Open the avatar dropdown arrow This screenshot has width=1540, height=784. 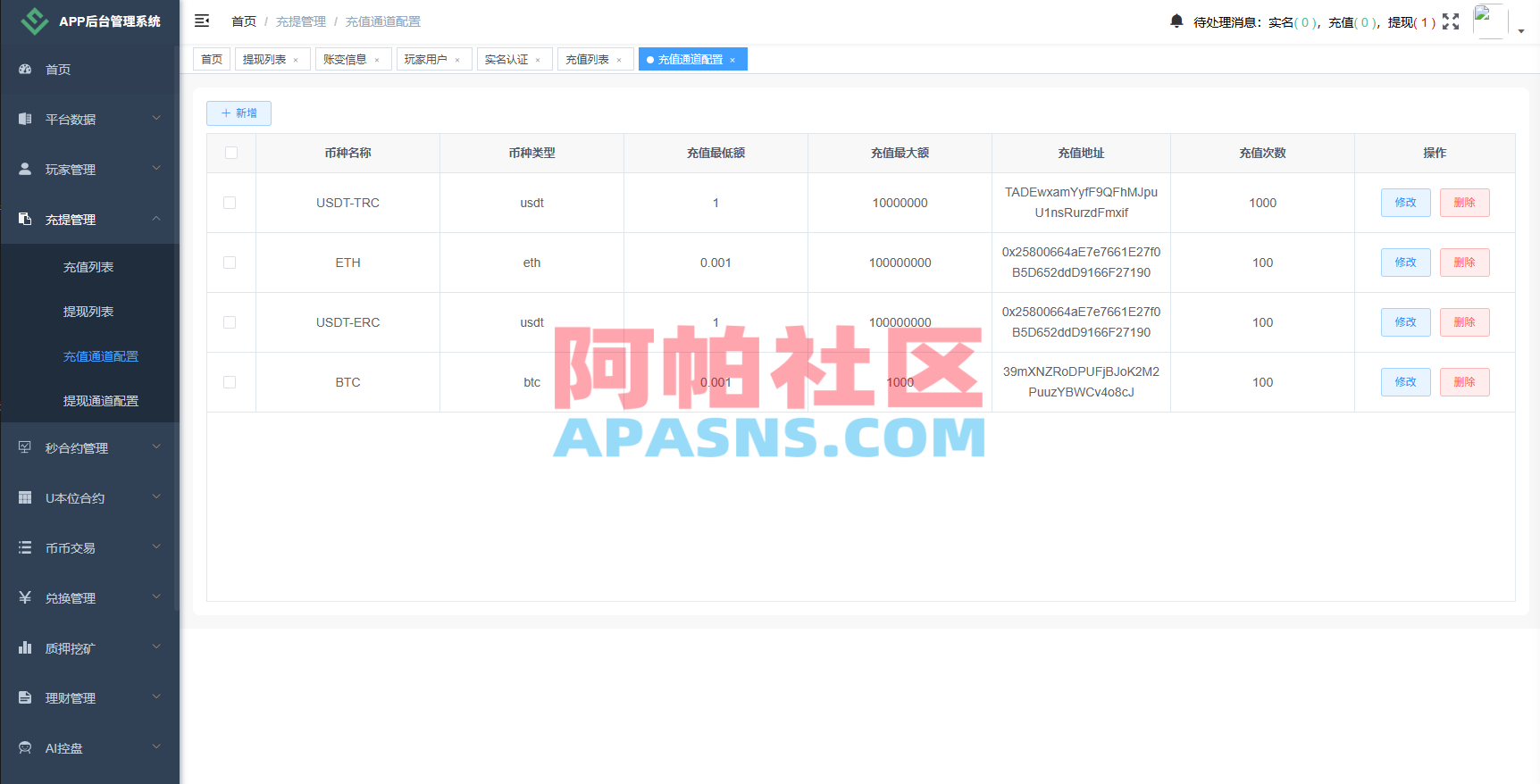tap(1521, 31)
